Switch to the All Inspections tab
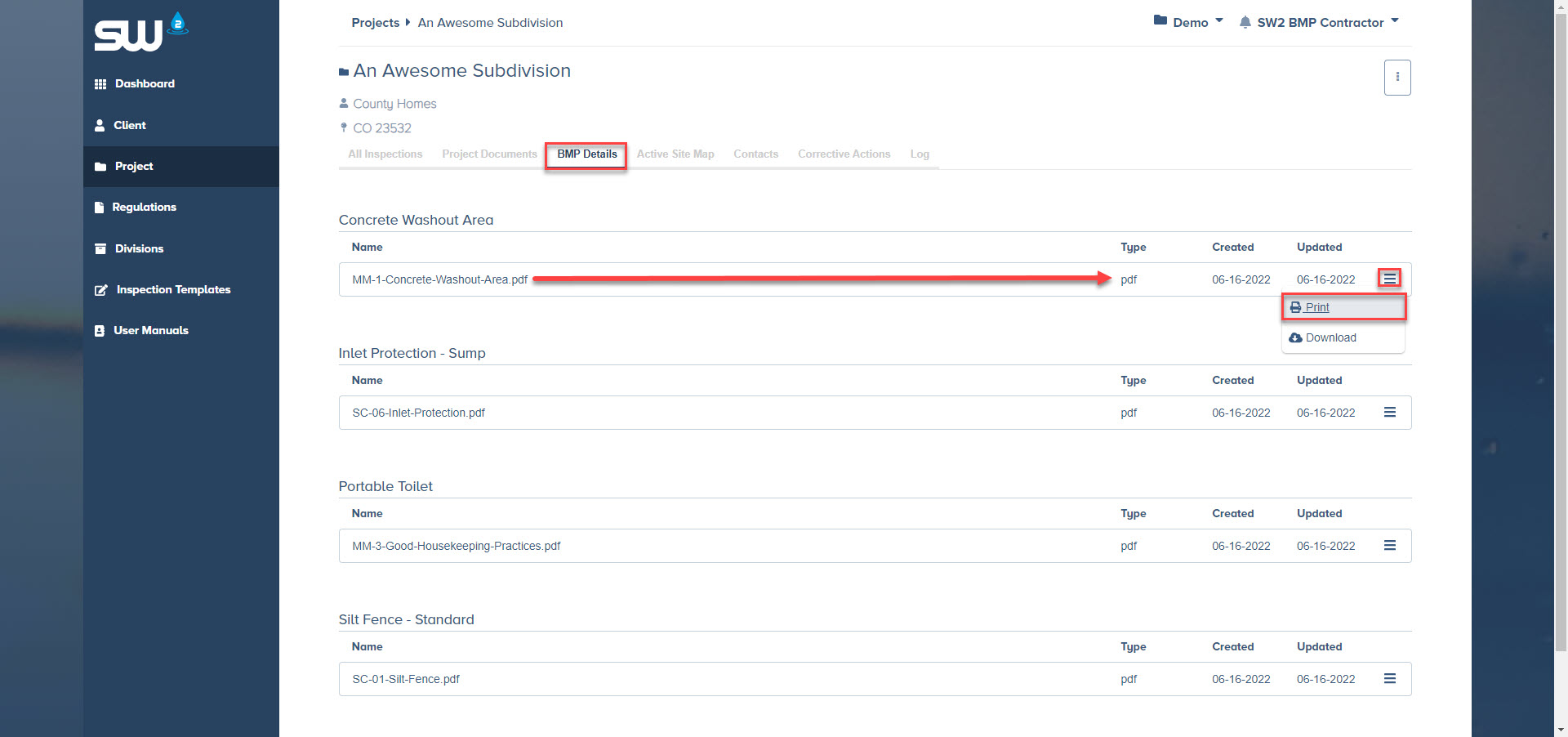Viewport: 1568px width, 737px height. [x=385, y=154]
